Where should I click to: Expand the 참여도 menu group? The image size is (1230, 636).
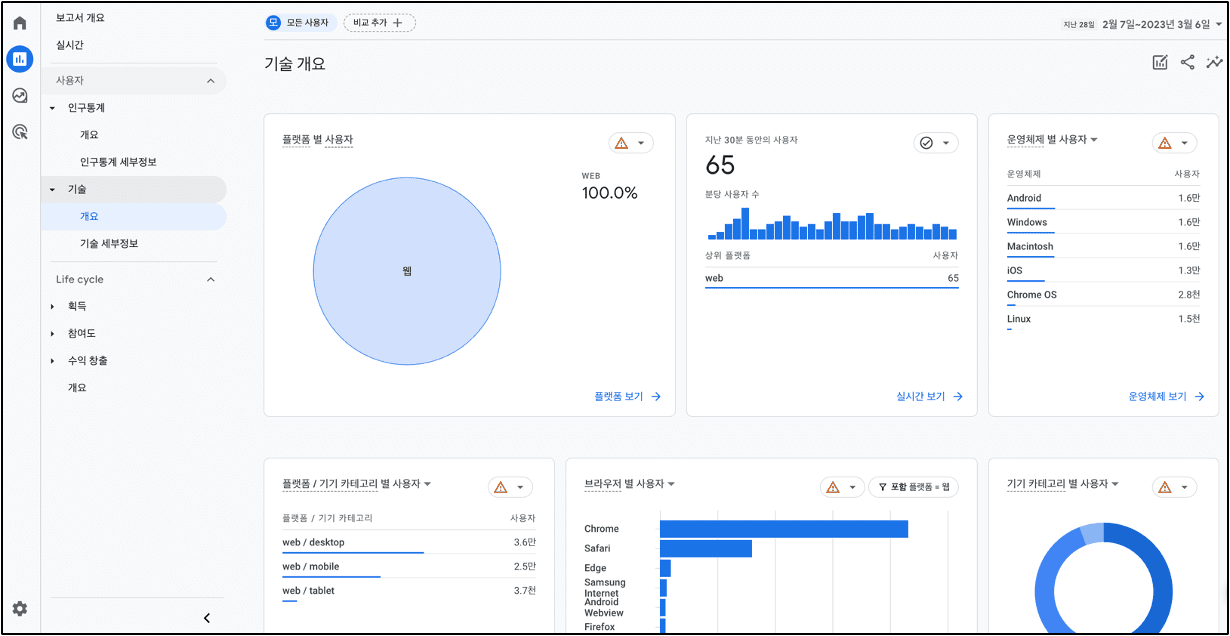[52, 333]
